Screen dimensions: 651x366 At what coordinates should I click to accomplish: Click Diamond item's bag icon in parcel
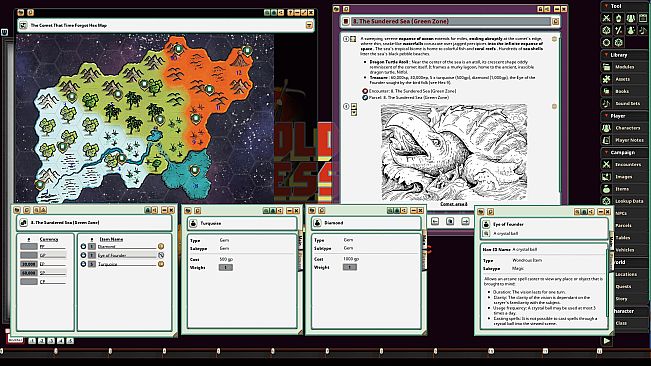coord(83,246)
